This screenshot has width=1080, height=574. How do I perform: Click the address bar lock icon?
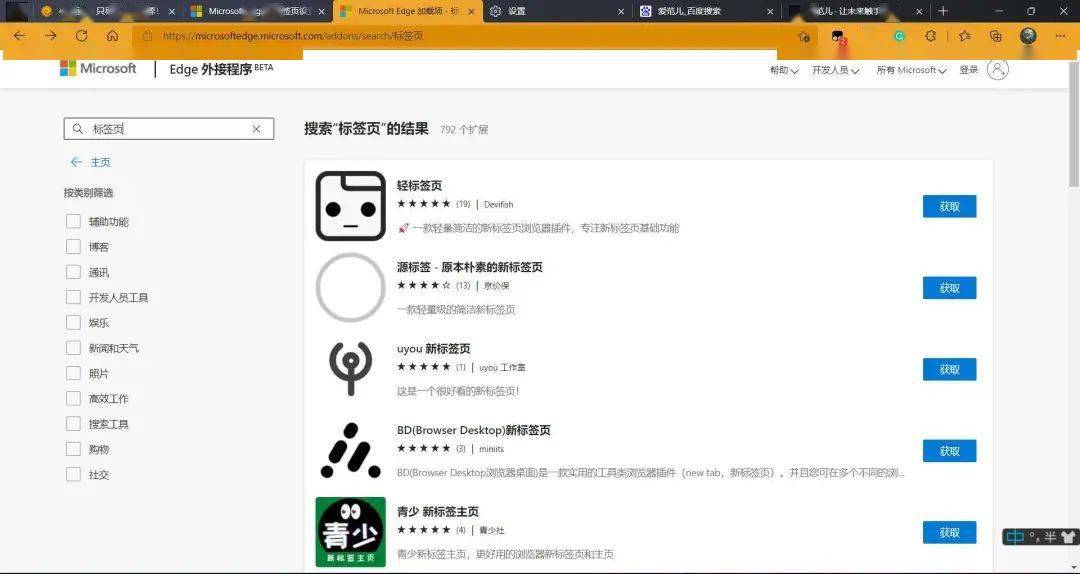(x=147, y=36)
